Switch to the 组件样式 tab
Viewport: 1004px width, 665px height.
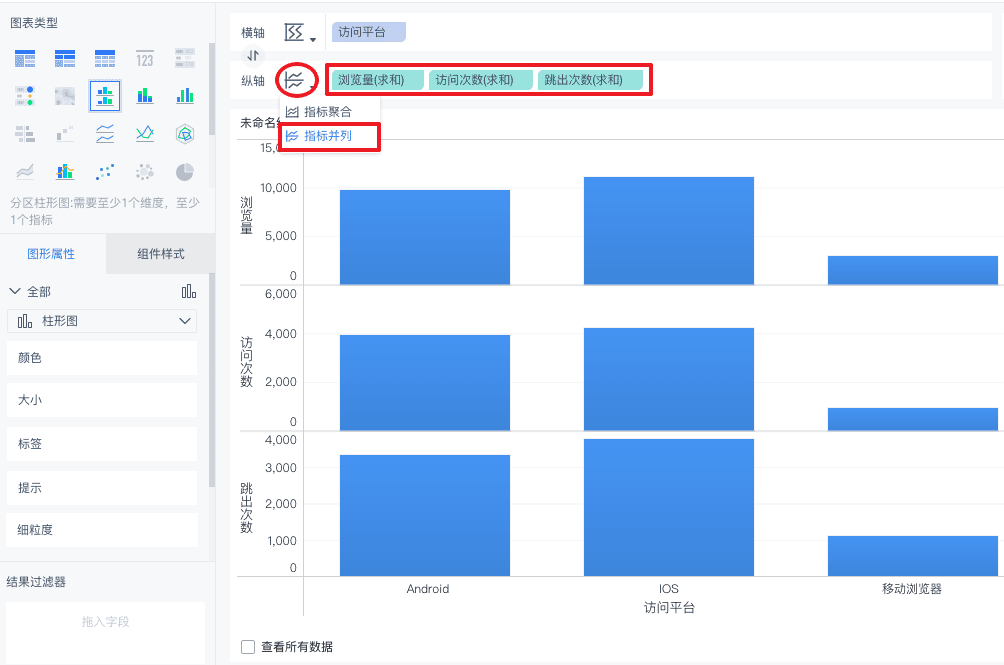(160, 254)
